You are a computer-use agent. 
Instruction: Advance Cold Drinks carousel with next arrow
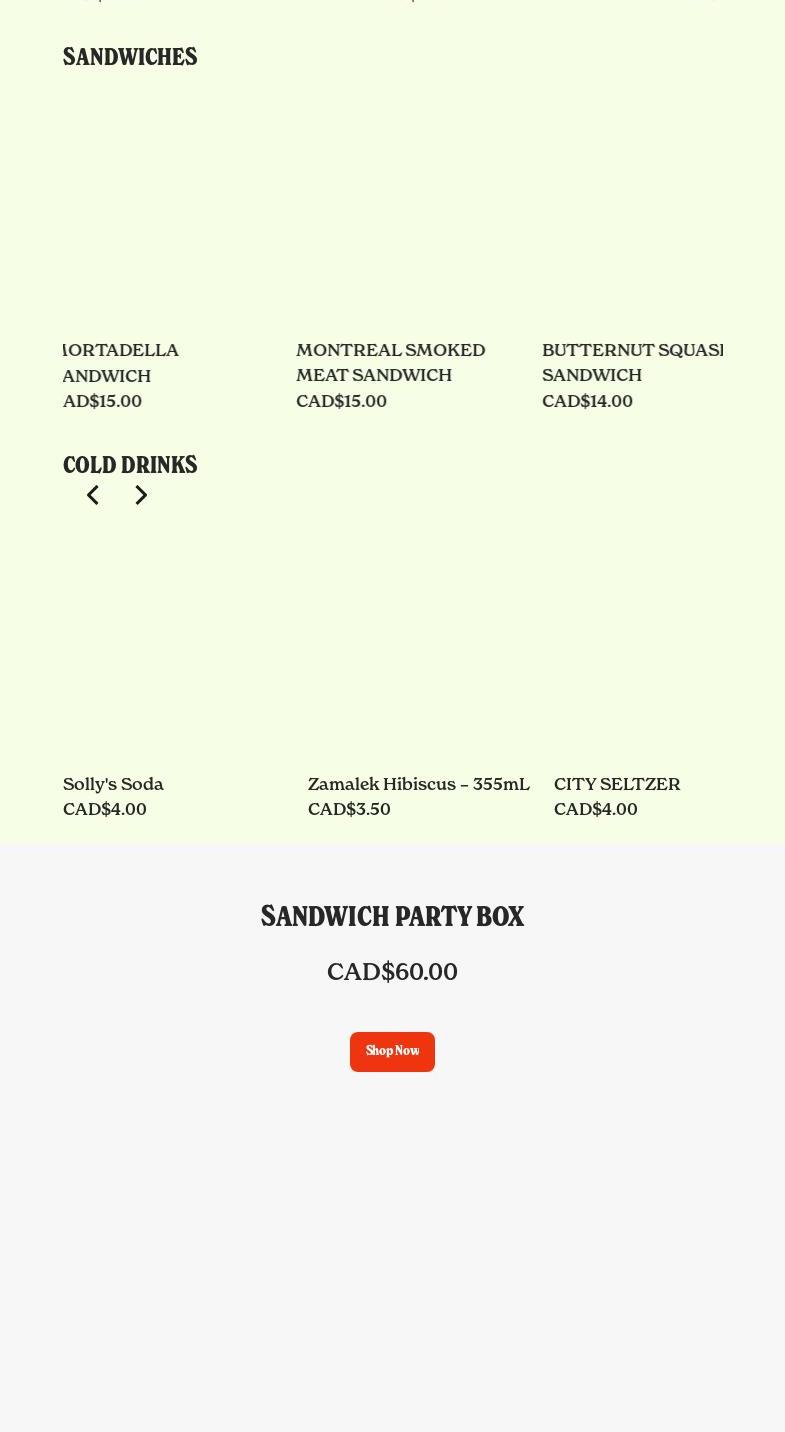pos(141,495)
